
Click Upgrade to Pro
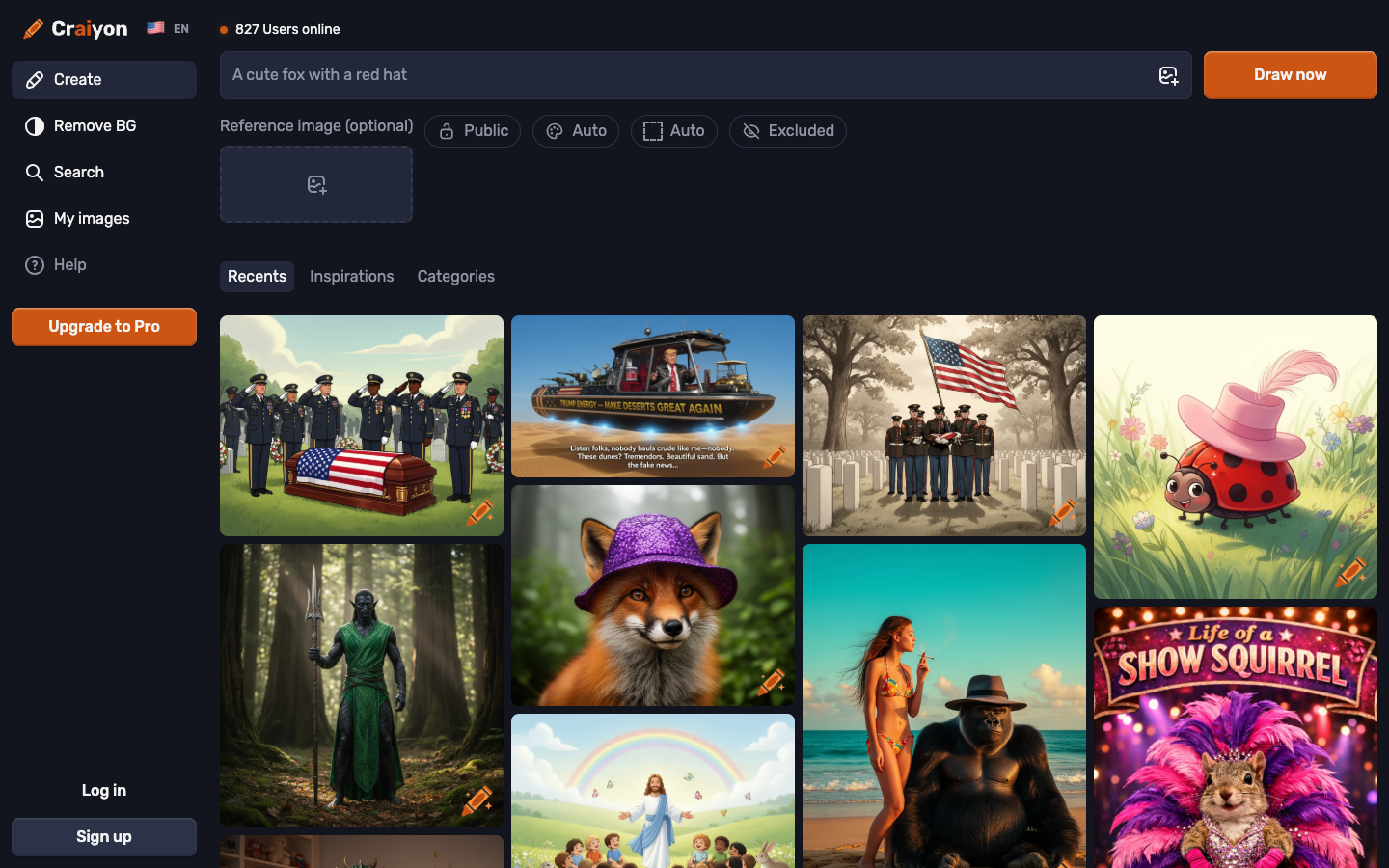coord(103,326)
